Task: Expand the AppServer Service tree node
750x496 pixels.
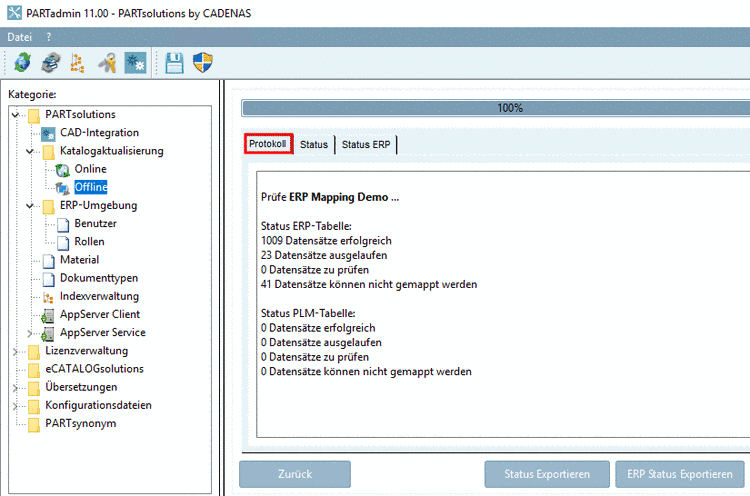Action: (x=30, y=333)
